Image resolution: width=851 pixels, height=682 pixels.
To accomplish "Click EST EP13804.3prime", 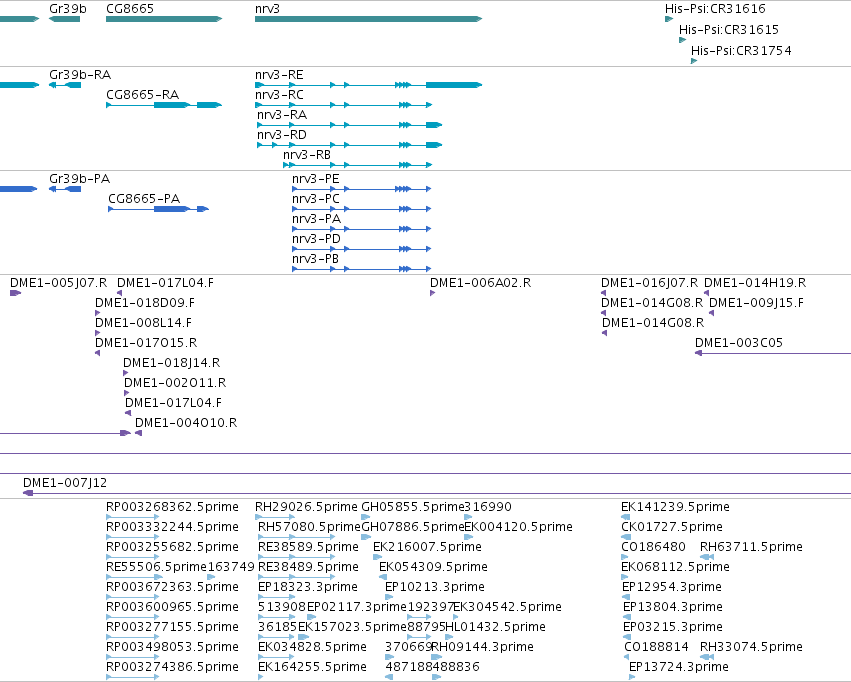I will pos(673,607).
